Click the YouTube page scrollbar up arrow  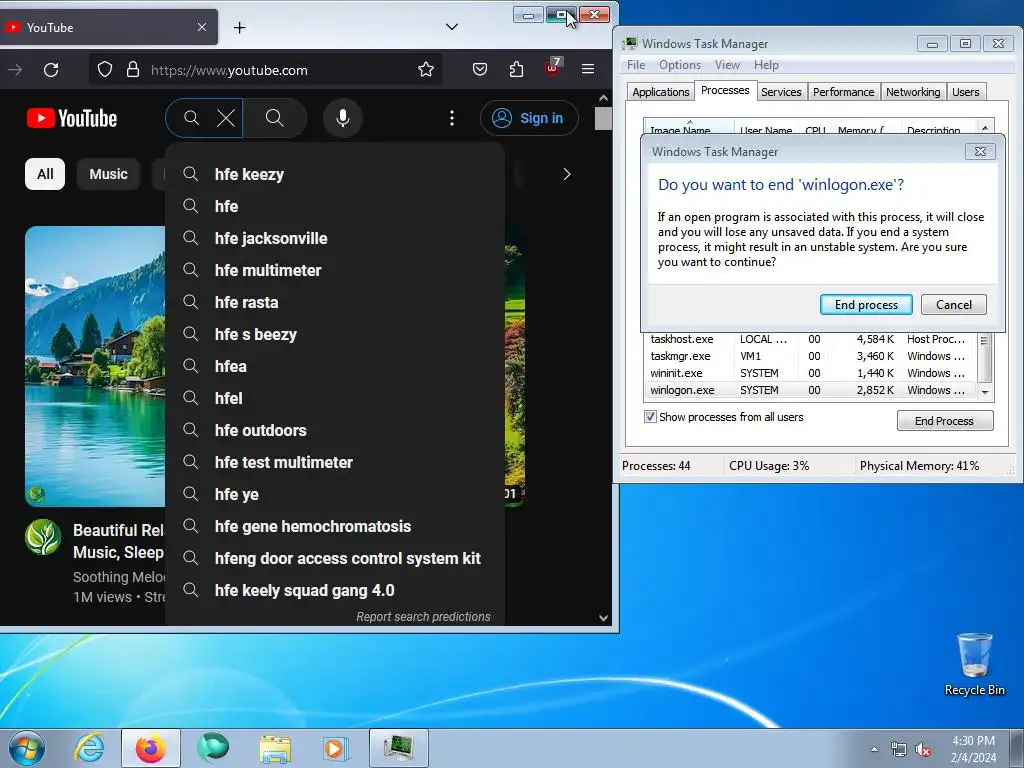[x=603, y=98]
